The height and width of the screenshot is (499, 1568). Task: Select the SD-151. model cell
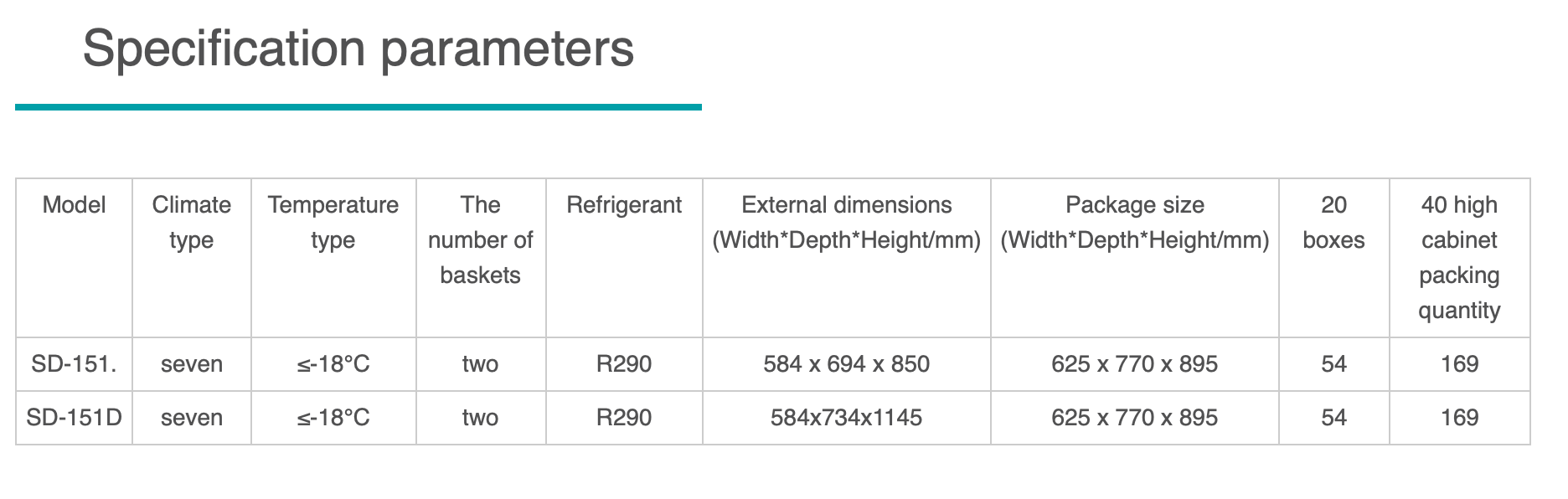74,364
